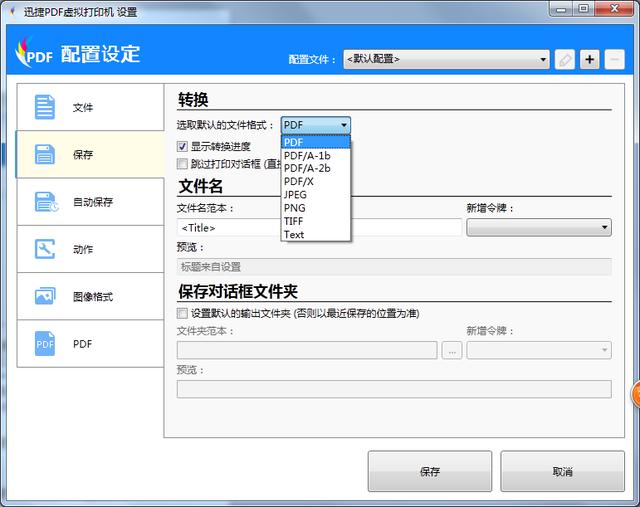Open the 配置文件 profile dropdown

click(446, 59)
